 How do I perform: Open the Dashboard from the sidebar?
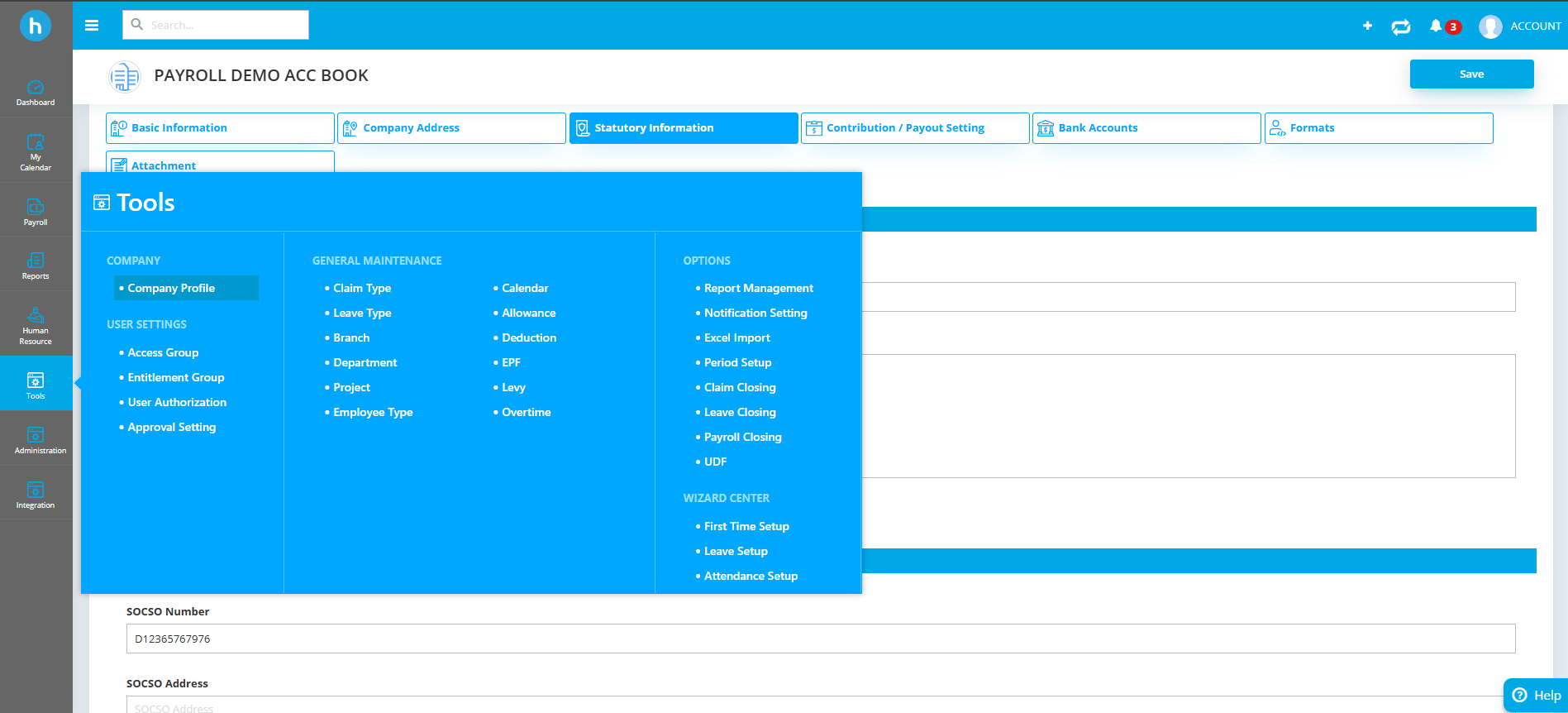[x=36, y=93]
